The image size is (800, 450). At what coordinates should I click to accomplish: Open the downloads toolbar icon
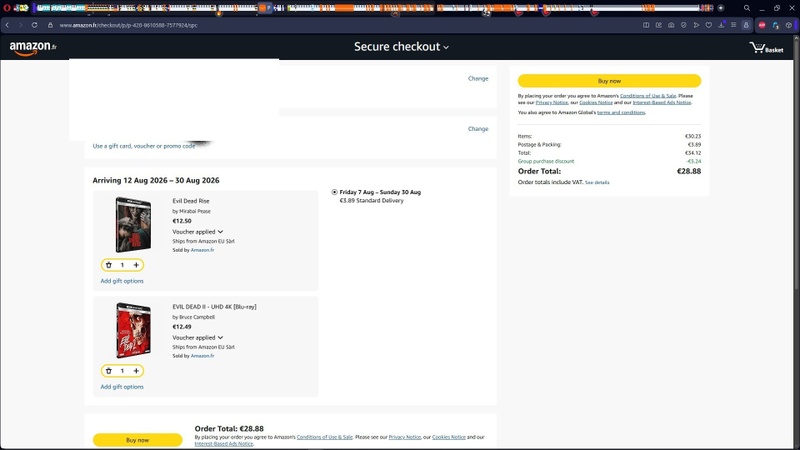721,25
